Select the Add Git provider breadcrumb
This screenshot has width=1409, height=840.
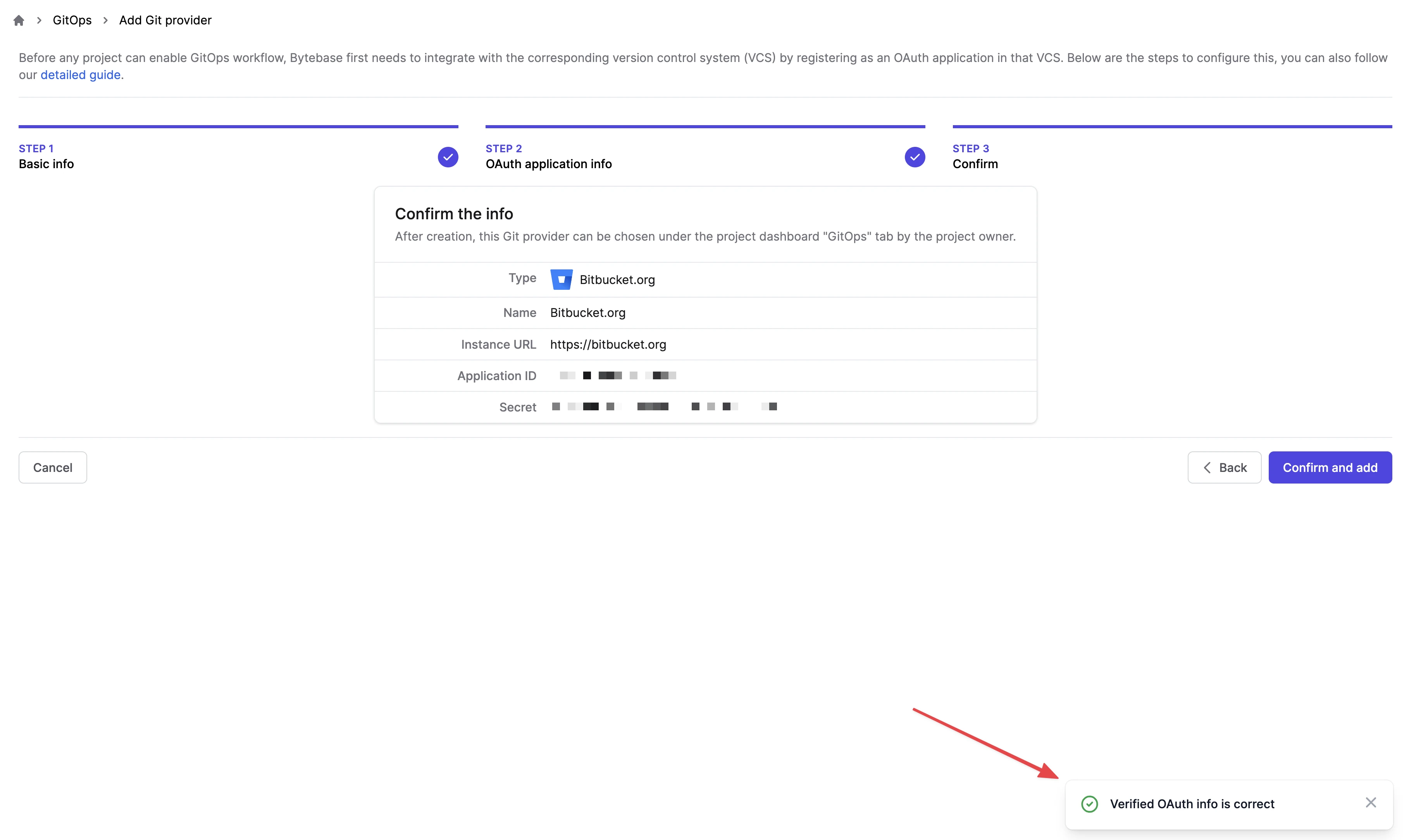coord(165,21)
